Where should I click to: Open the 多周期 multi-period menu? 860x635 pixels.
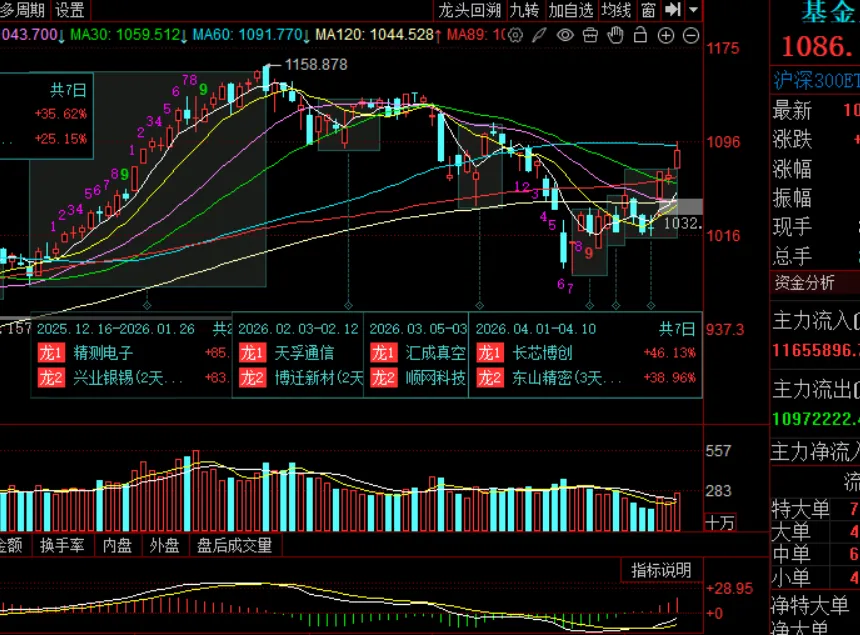click(22, 10)
